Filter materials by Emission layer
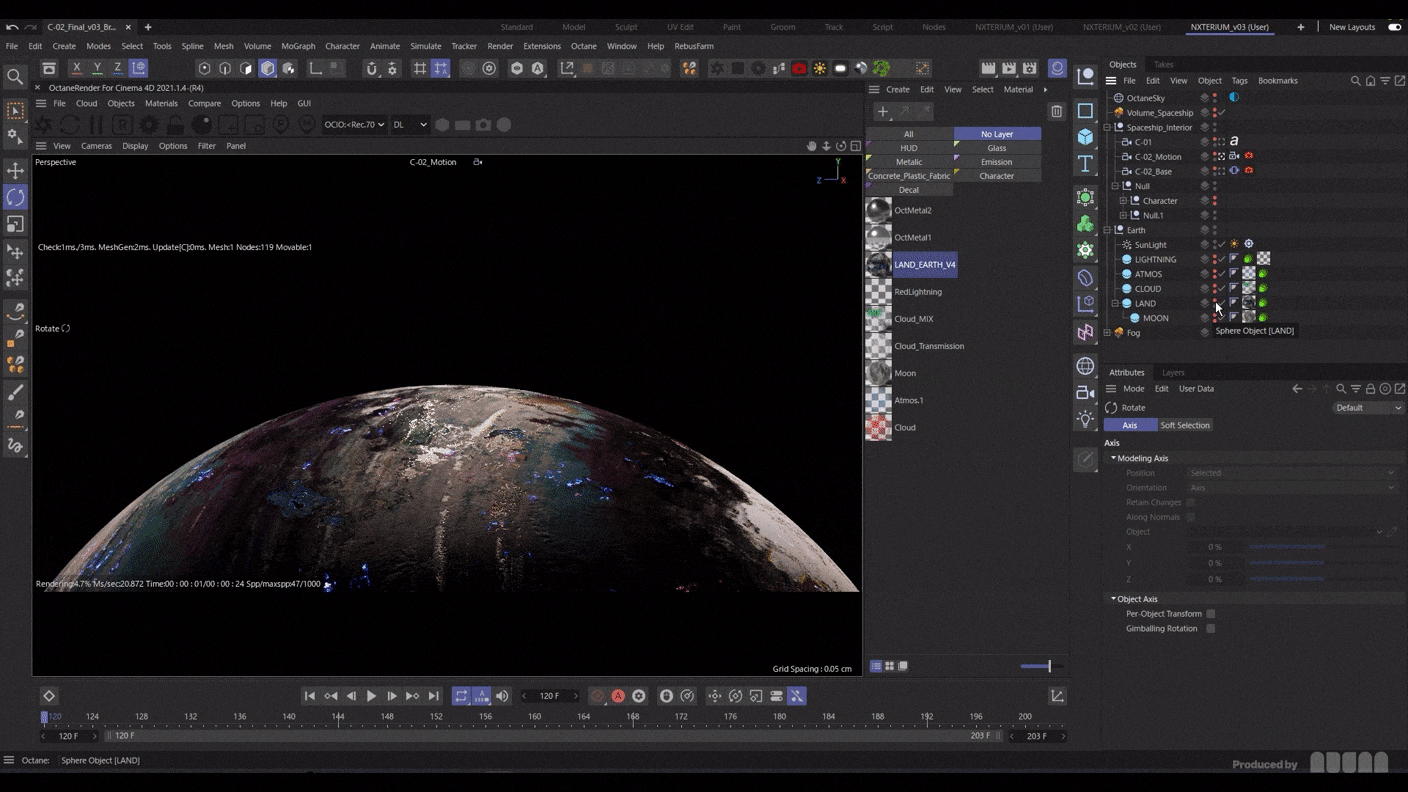The width and height of the screenshot is (1408, 792). [996, 162]
